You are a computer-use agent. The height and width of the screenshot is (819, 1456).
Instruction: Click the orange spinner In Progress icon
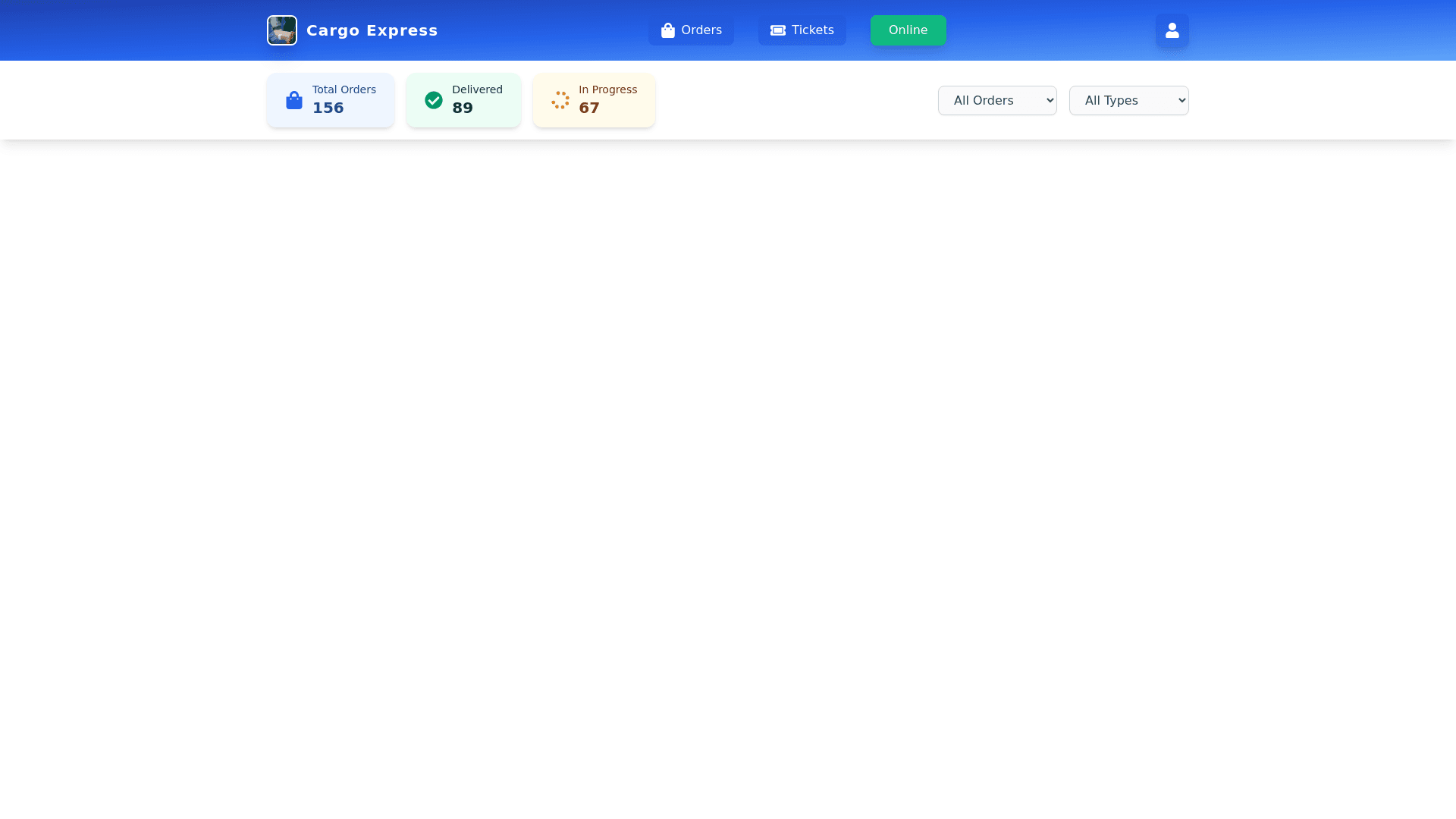(x=560, y=100)
